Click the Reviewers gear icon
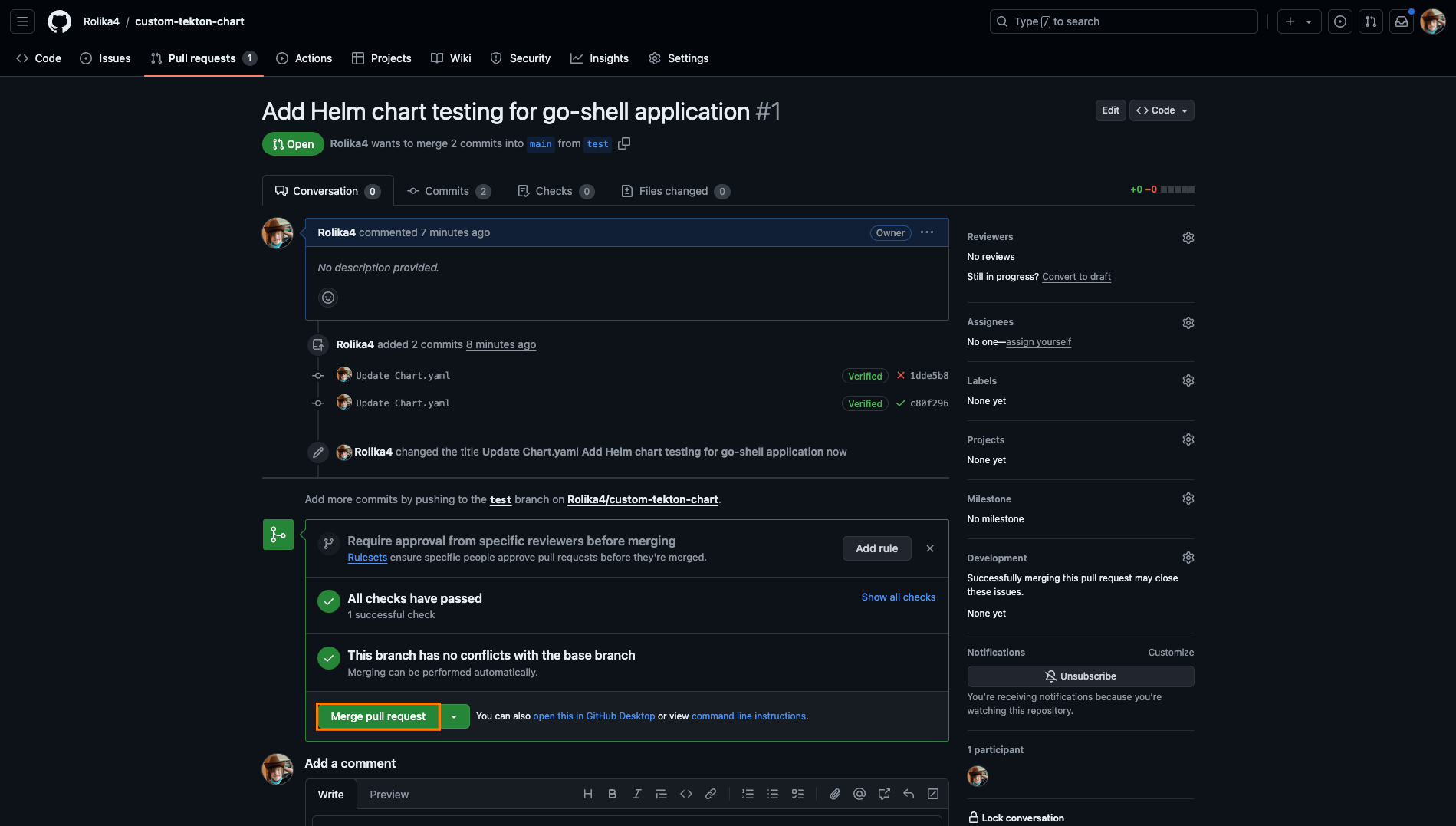Viewport: 1456px width, 826px height. [1188, 238]
